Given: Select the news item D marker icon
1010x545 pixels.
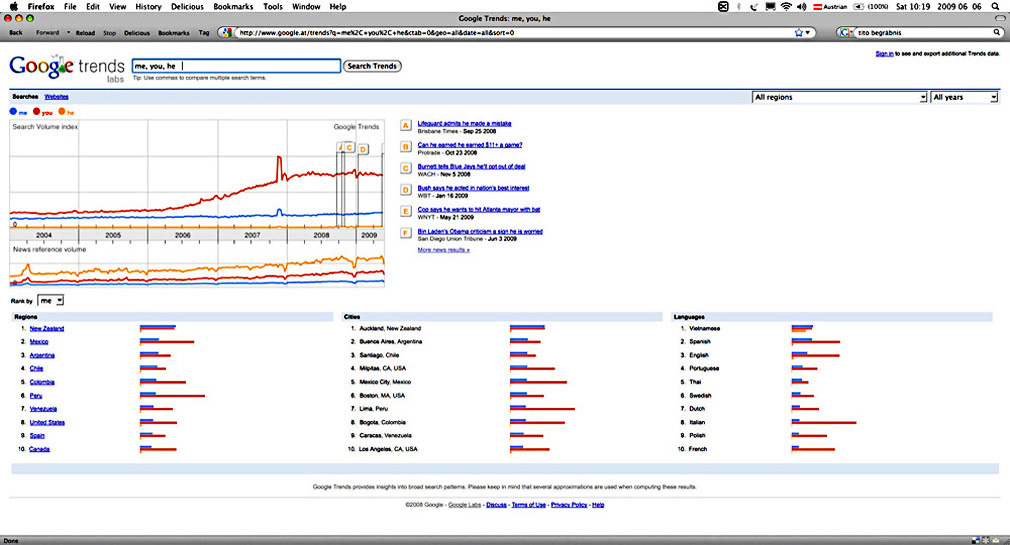Looking at the screenshot, I should pyautogui.click(x=406, y=190).
